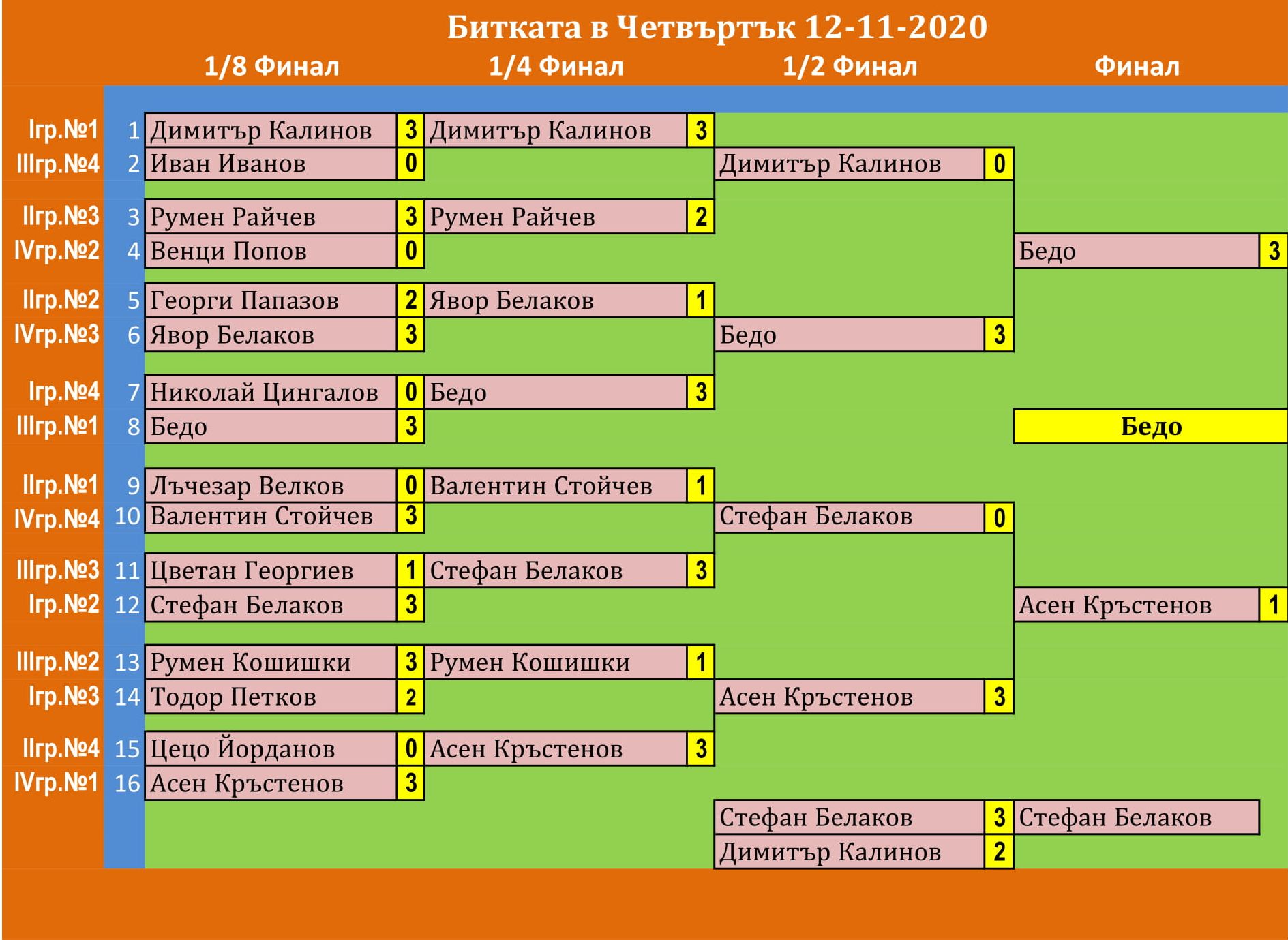
Task: Select Асен Кръстенов's score in the Финал column
Action: coord(1272,605)
